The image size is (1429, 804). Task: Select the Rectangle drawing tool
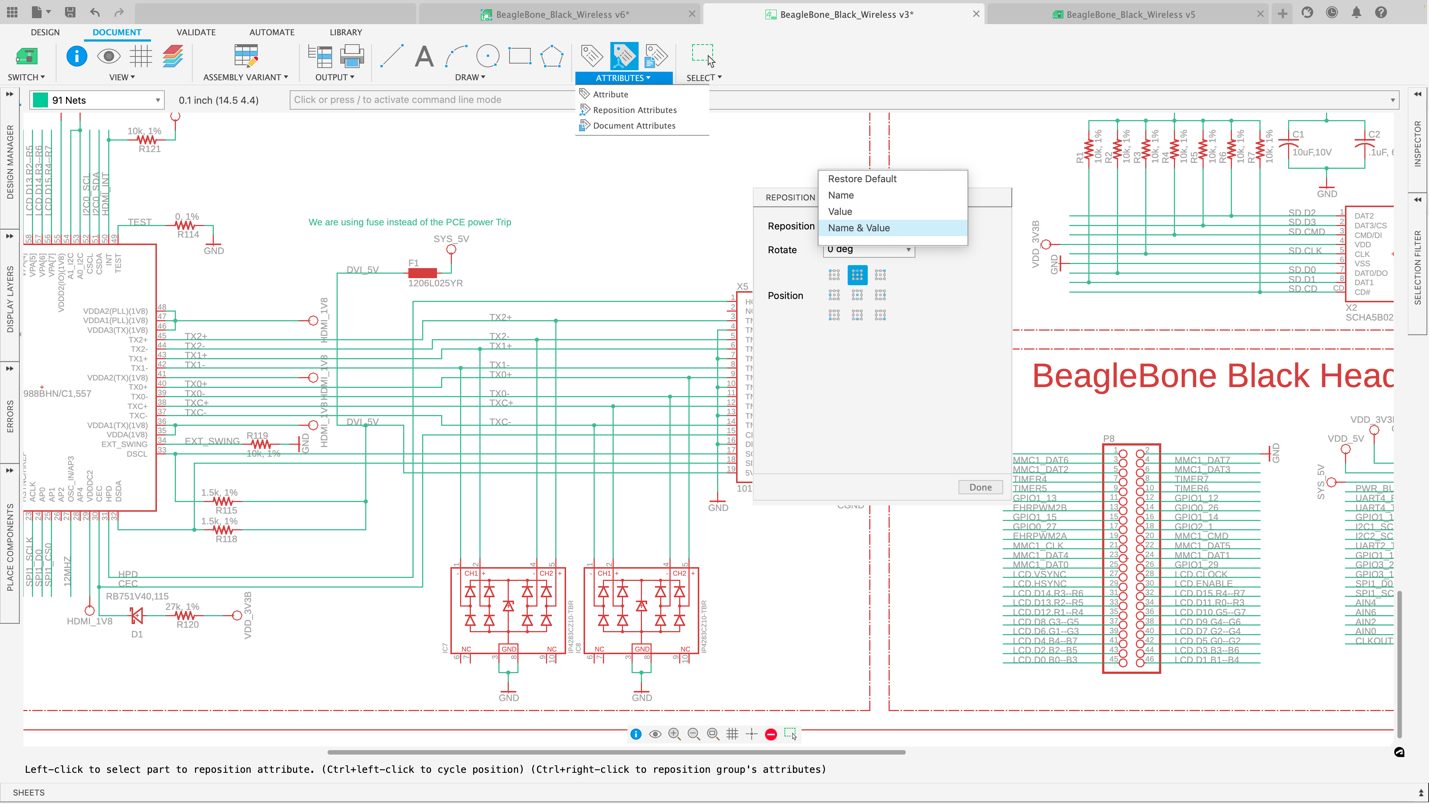pyautogui.click(x=519, y=56)
